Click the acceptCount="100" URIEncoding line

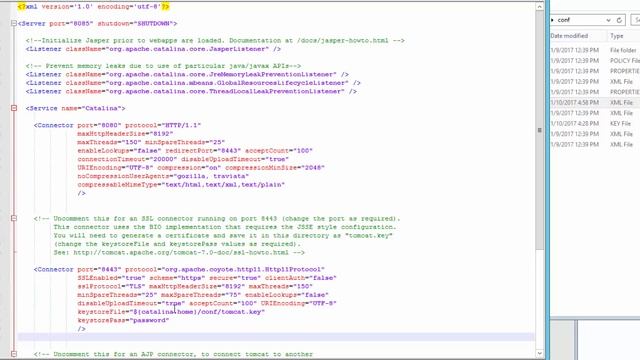pyautogui.click(x=207, y=303)
